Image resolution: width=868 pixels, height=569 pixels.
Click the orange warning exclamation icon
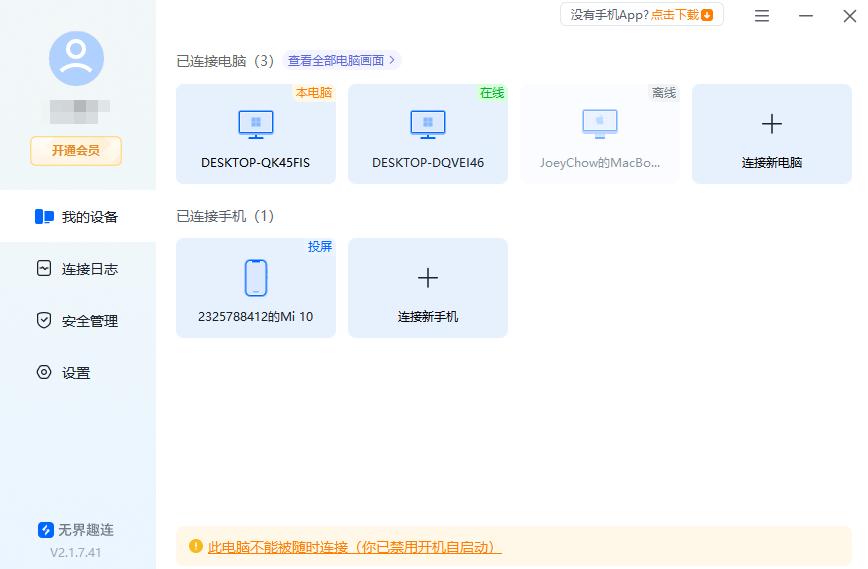pyautogui.click(x=195, y=546)
